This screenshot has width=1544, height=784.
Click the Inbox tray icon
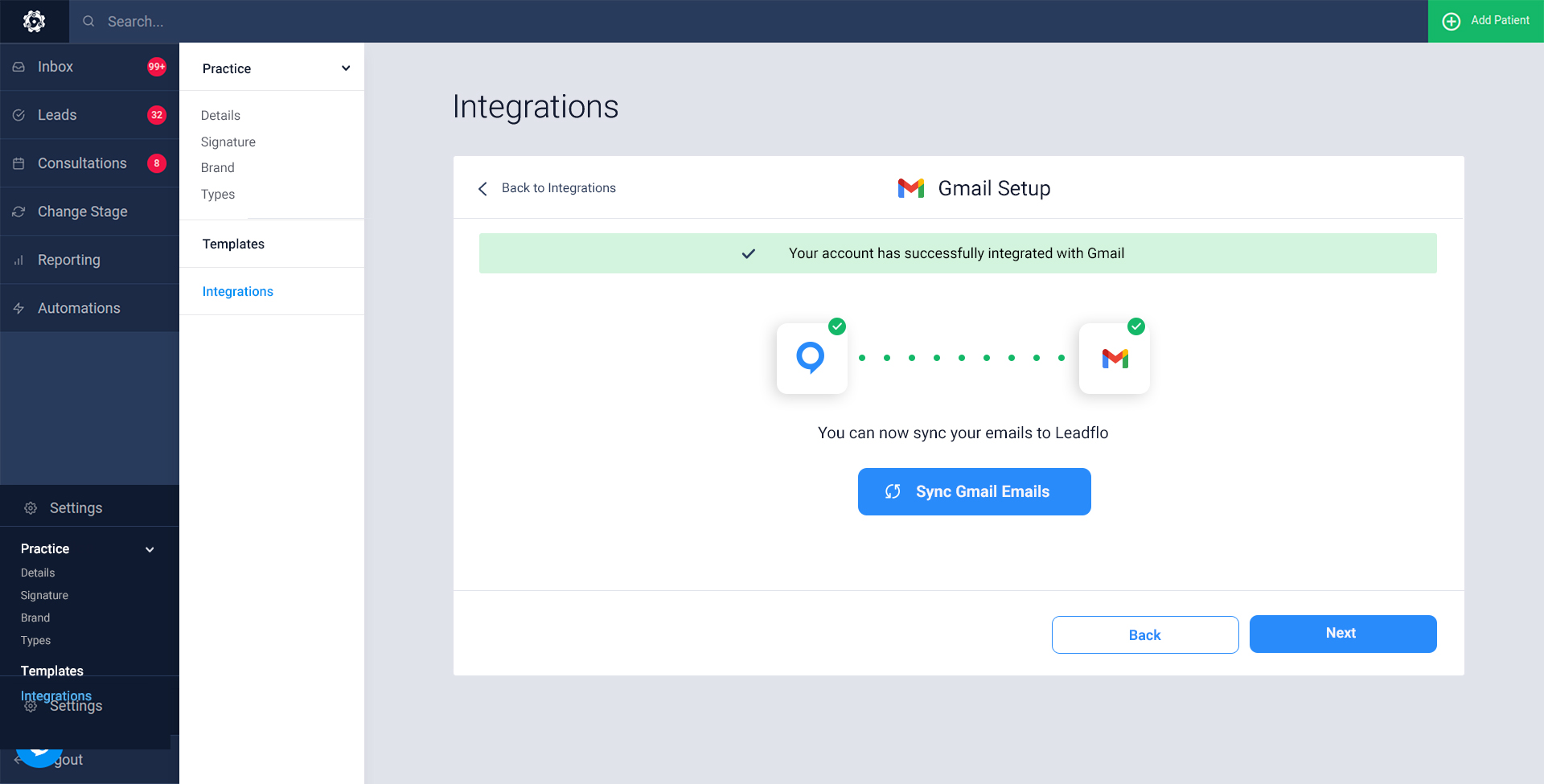pos(18,67)
